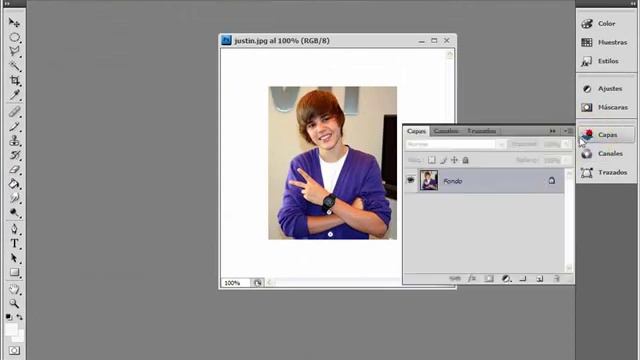
Task: Select the Rectangle shape tool
Action: 14,272
